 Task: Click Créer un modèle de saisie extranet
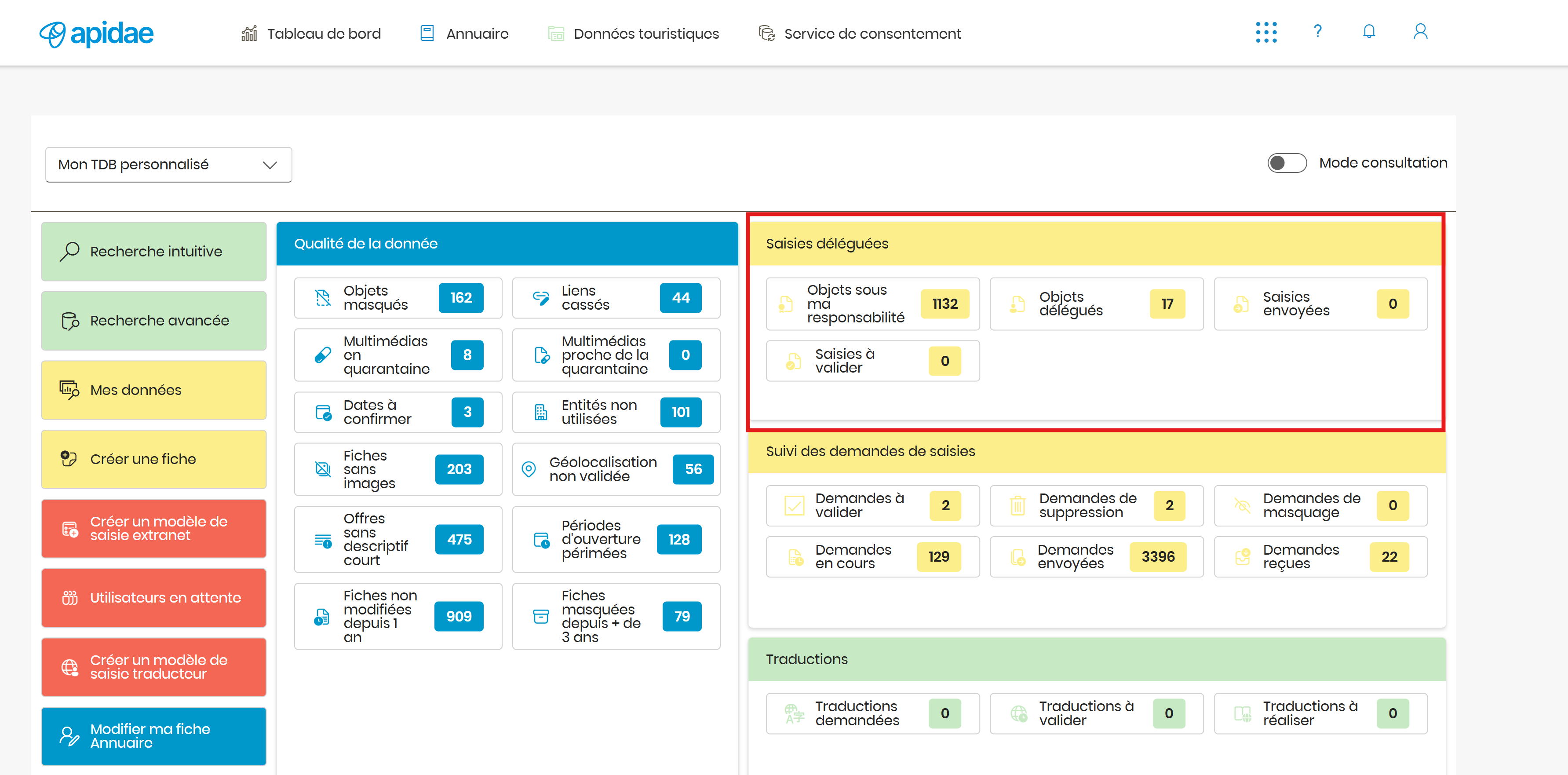tap(154, 528)
